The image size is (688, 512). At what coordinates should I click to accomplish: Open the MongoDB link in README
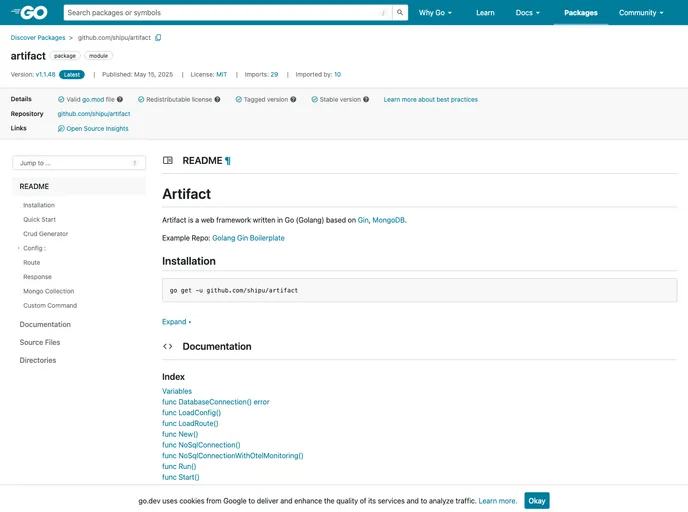(388, 220)
